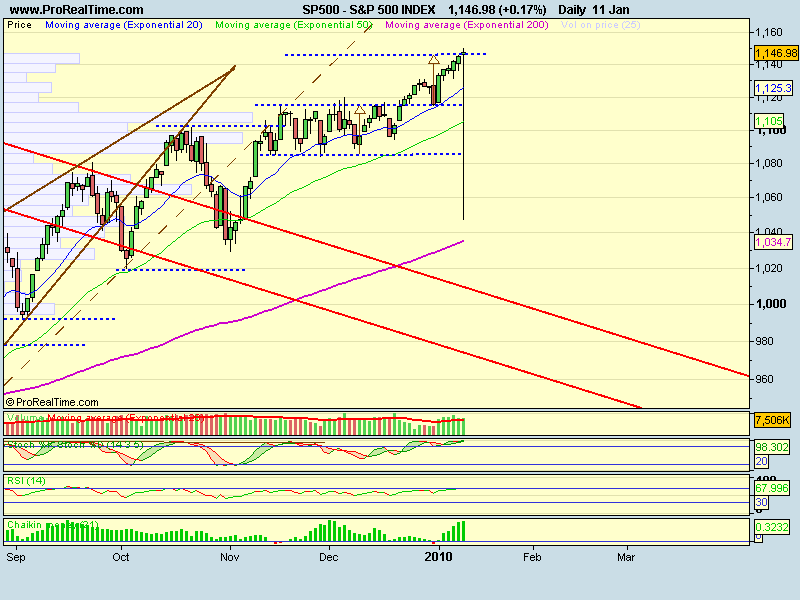
Task: Click the RSI 30 level tag
Action: [x=762, y=503]
